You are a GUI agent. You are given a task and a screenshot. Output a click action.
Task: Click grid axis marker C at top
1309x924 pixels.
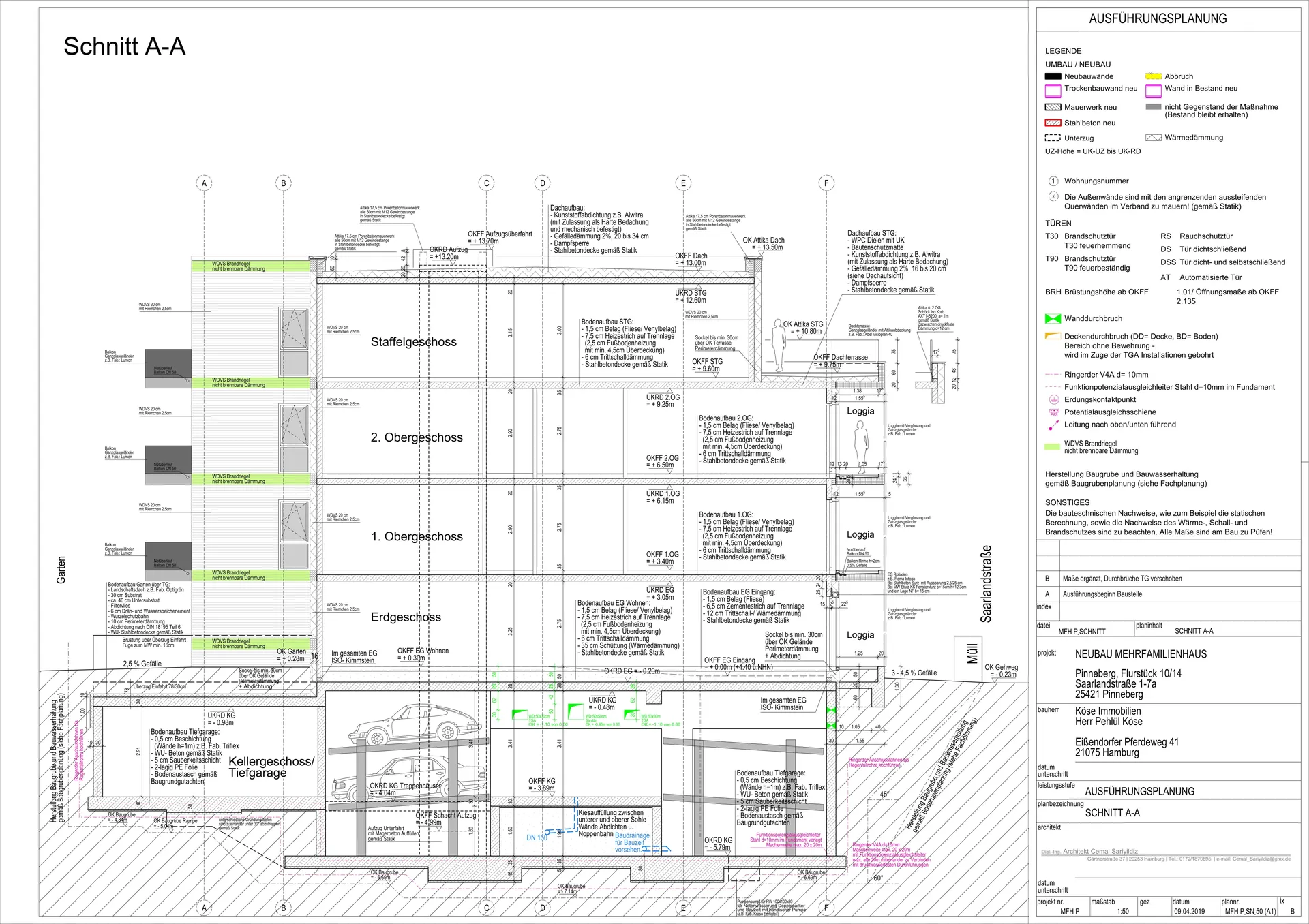coord(486,183)
